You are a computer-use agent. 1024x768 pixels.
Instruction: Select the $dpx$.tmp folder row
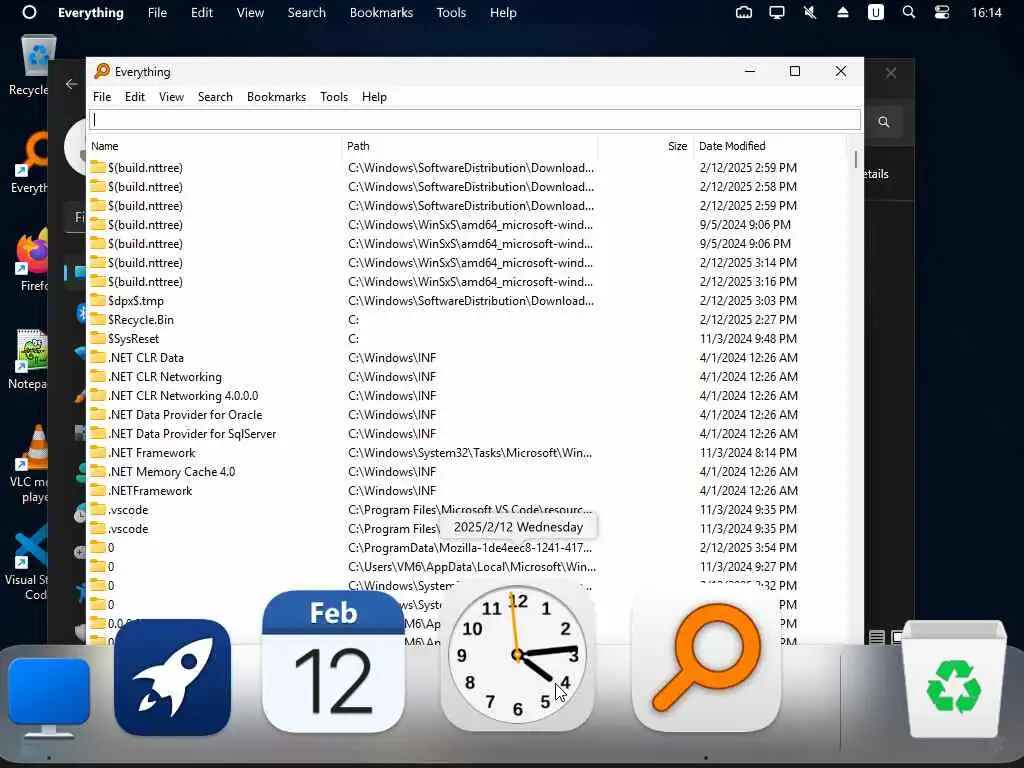tap(466, 301)
